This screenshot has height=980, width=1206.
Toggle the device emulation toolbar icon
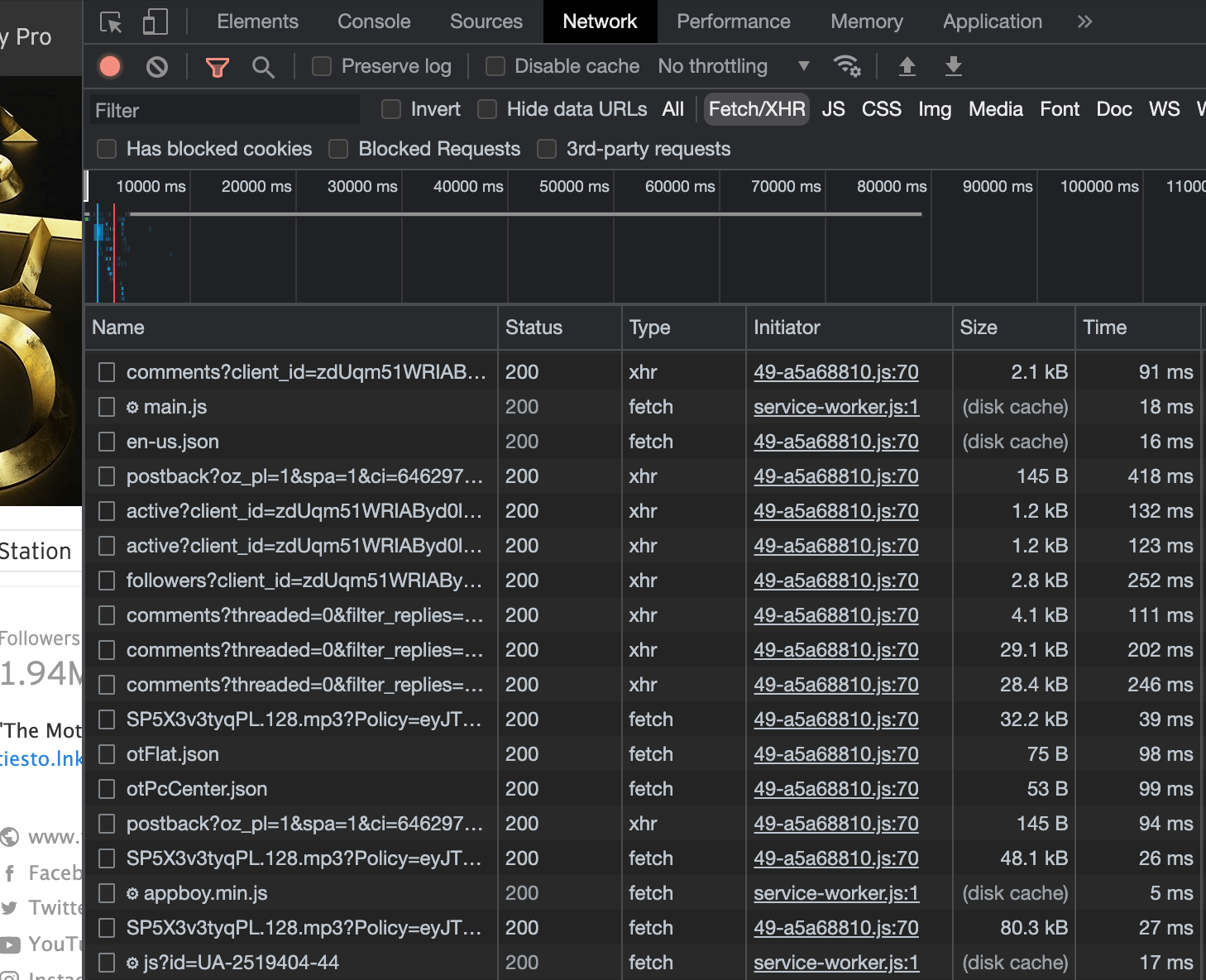click(154, 22)
